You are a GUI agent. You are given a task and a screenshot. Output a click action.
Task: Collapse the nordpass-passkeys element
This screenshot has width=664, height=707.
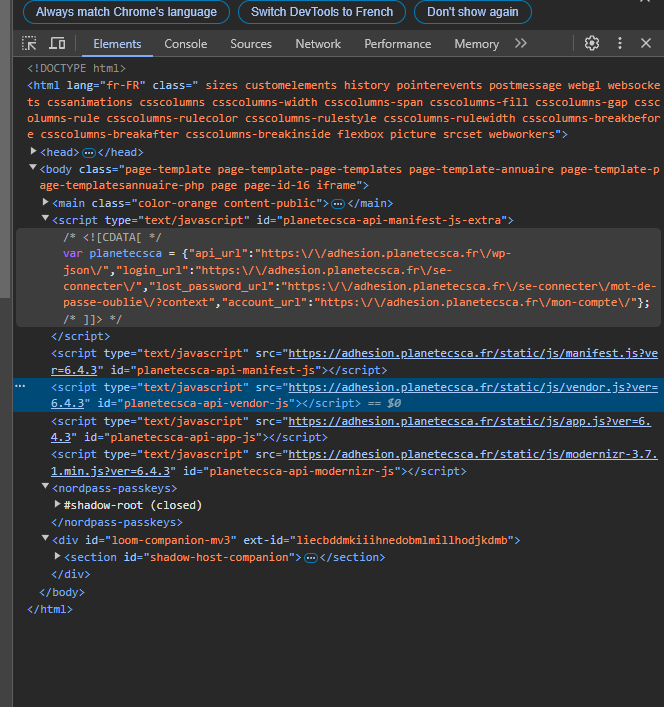[45, 487]
